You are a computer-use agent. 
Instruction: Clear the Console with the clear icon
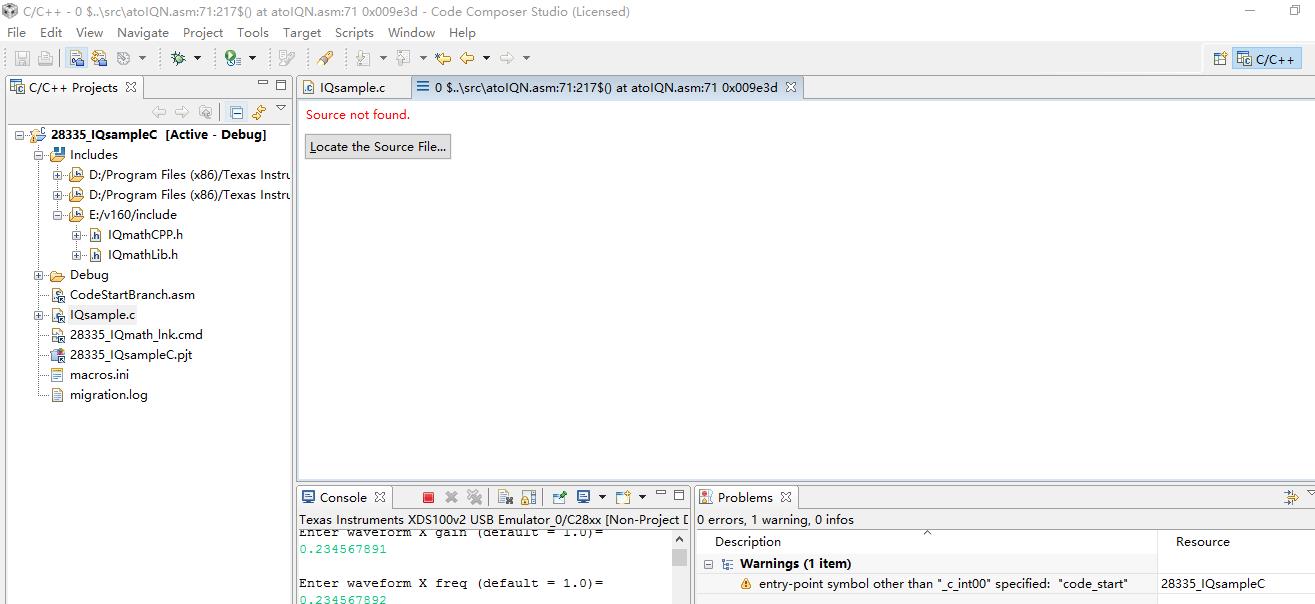(506, 497)
